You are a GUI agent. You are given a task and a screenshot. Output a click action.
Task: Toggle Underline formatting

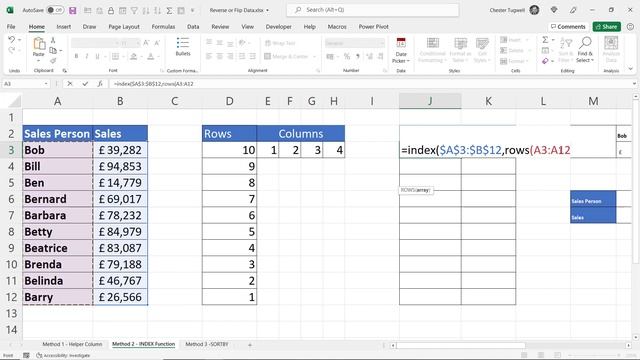coord(97,56)
